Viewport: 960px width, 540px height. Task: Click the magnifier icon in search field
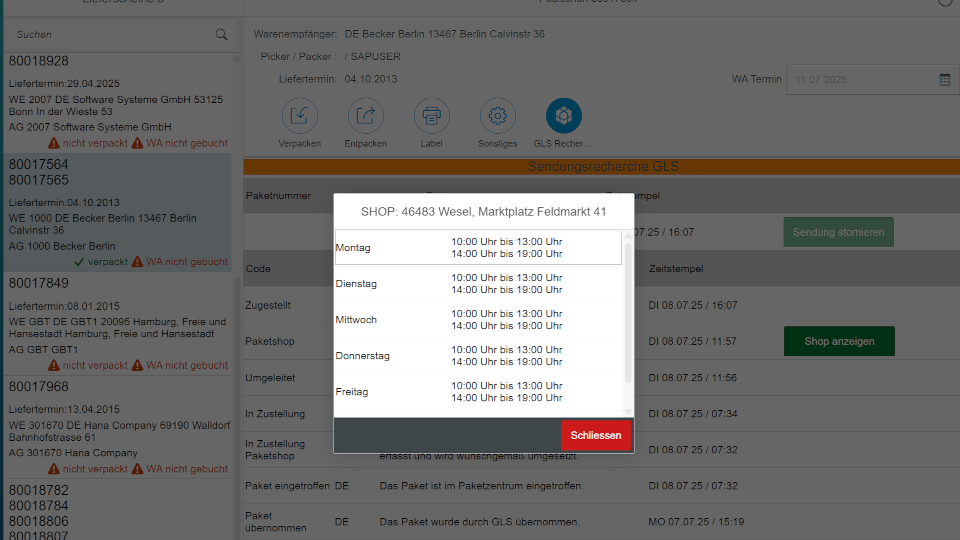coord(221,35)
